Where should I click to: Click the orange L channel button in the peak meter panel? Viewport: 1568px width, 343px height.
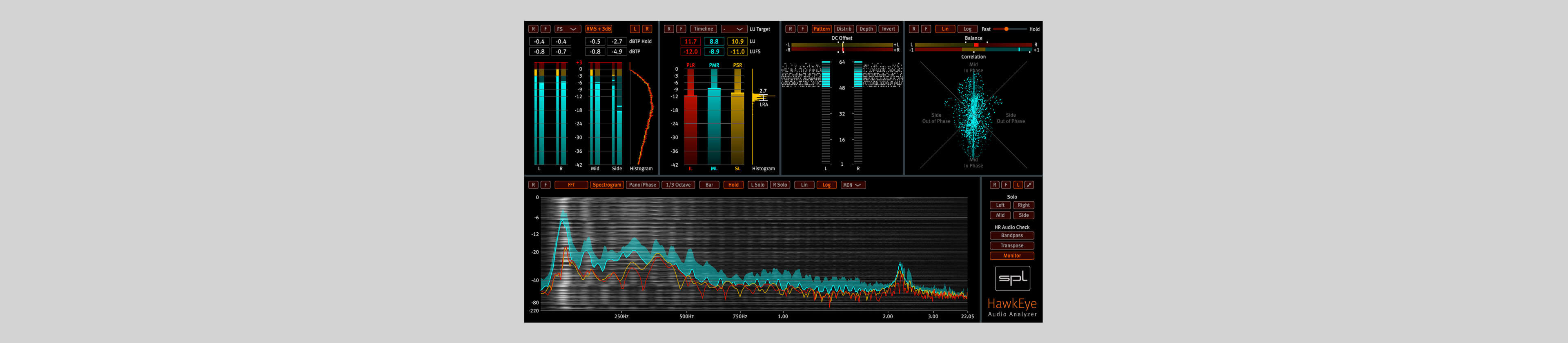(x=635, y=29)
